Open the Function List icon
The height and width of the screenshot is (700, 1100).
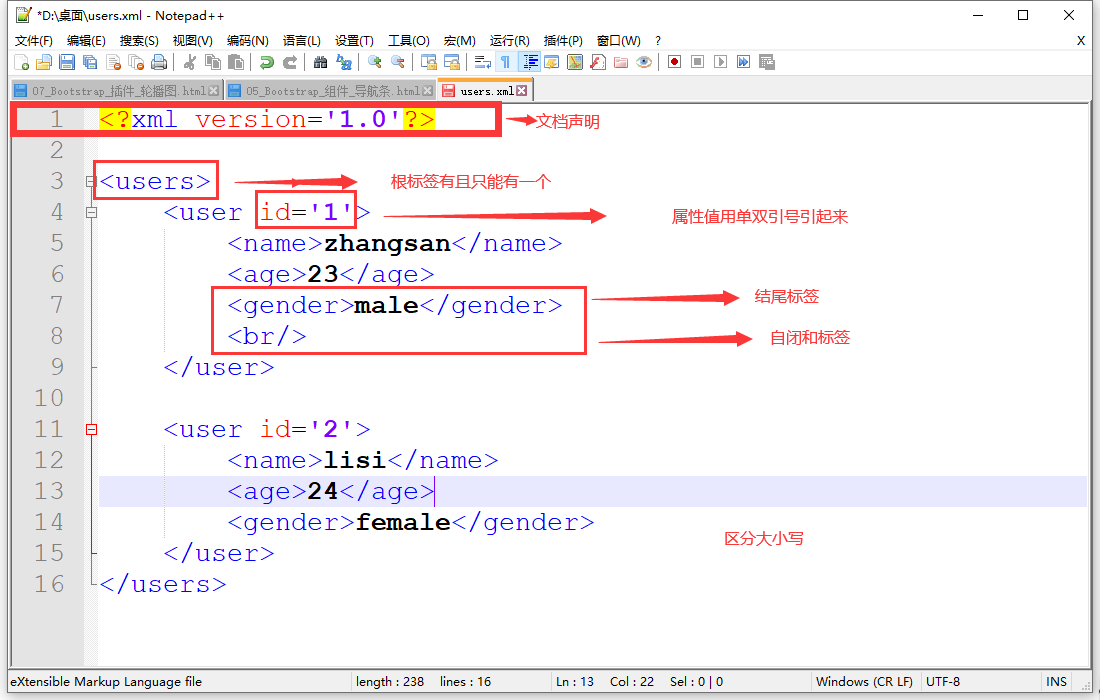598,62
